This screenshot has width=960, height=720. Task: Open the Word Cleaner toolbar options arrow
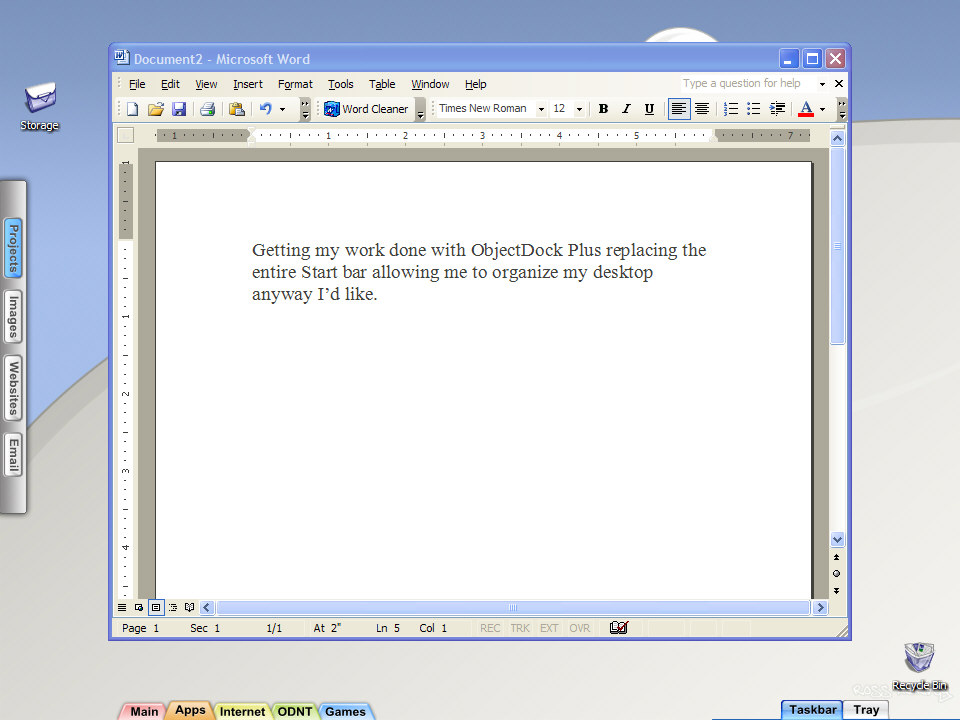(421, 109)
